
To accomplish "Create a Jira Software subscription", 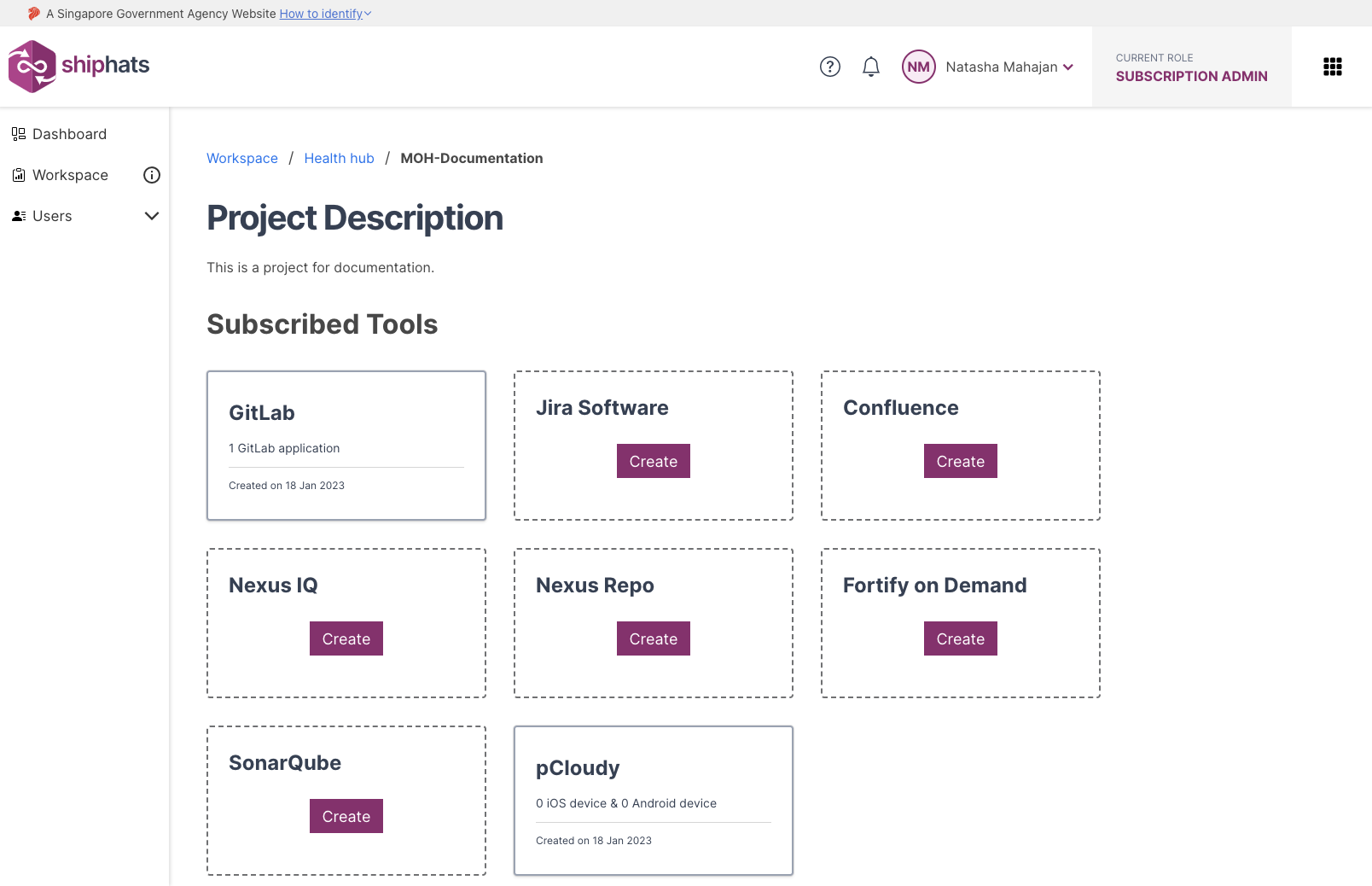I will pos(653,461).
